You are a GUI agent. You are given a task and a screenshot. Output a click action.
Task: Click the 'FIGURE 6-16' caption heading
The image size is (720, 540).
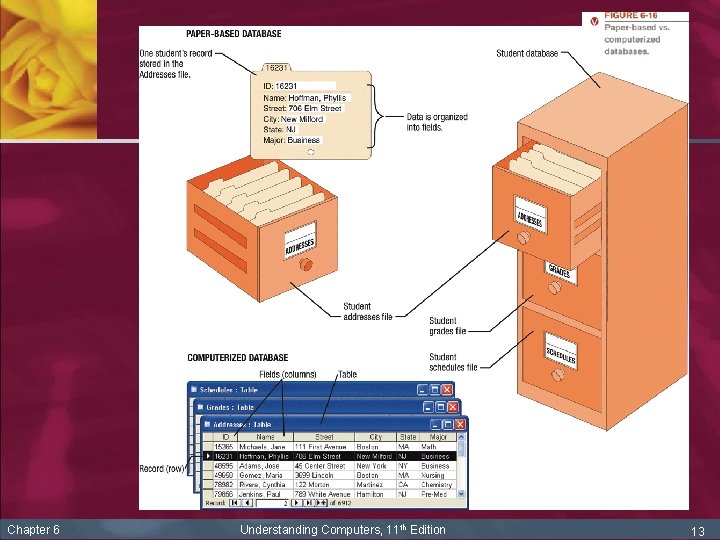[x=630, y=15]
